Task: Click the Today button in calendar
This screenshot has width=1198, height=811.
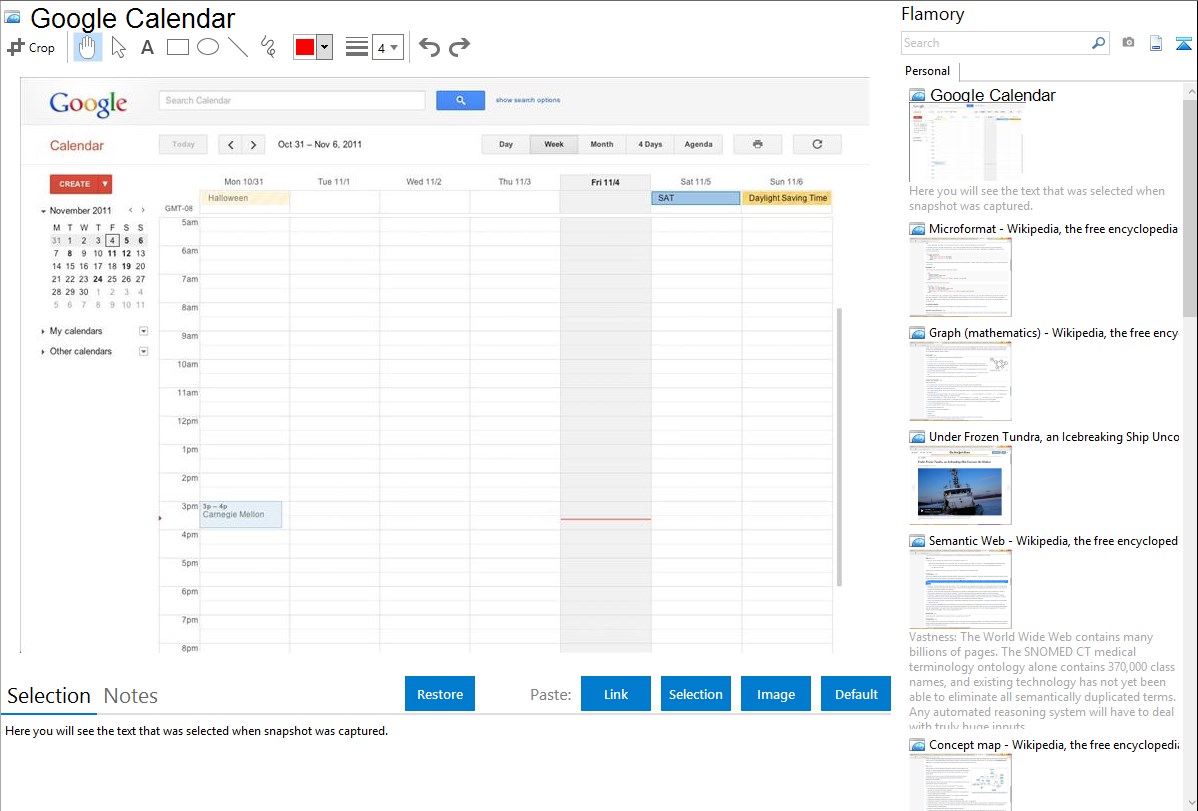Action: pyautogui.click(x=183, y=144)
